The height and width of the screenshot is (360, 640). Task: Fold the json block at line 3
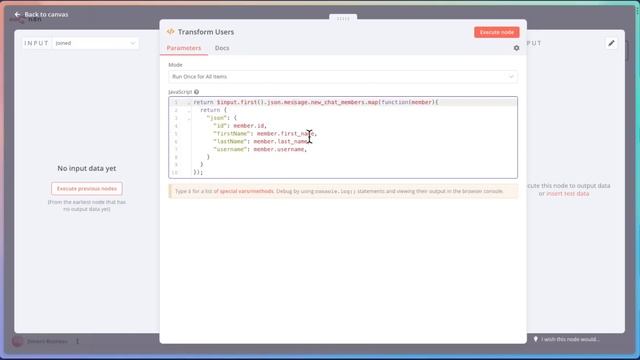tap(189, 118)
